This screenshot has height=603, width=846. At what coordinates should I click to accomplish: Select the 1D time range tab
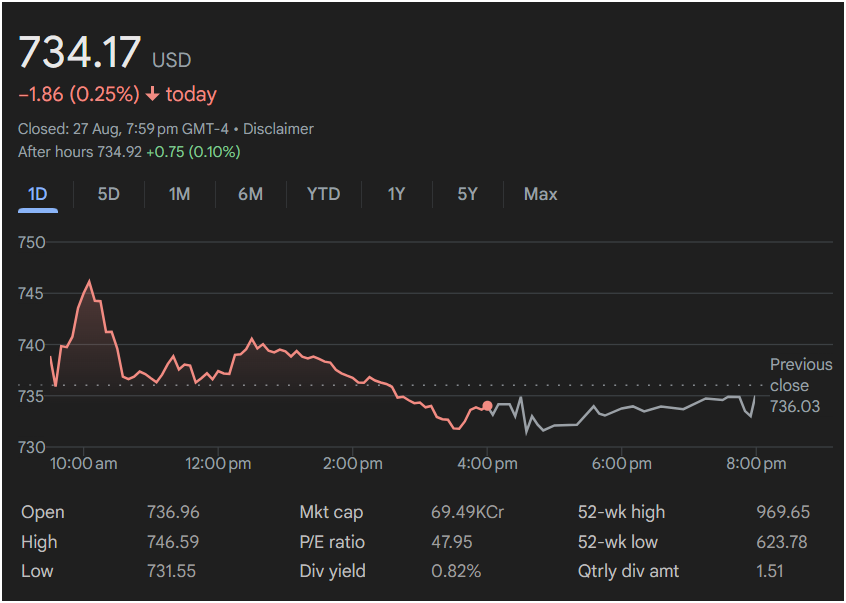tap(38, 194)
